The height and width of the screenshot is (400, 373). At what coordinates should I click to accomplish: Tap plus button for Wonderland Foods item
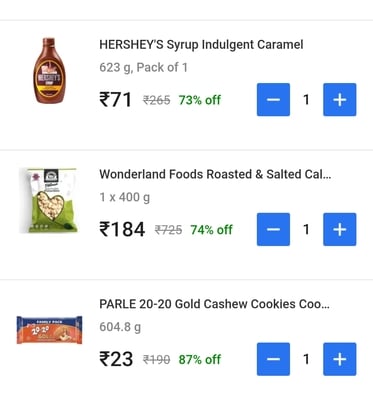340,229
